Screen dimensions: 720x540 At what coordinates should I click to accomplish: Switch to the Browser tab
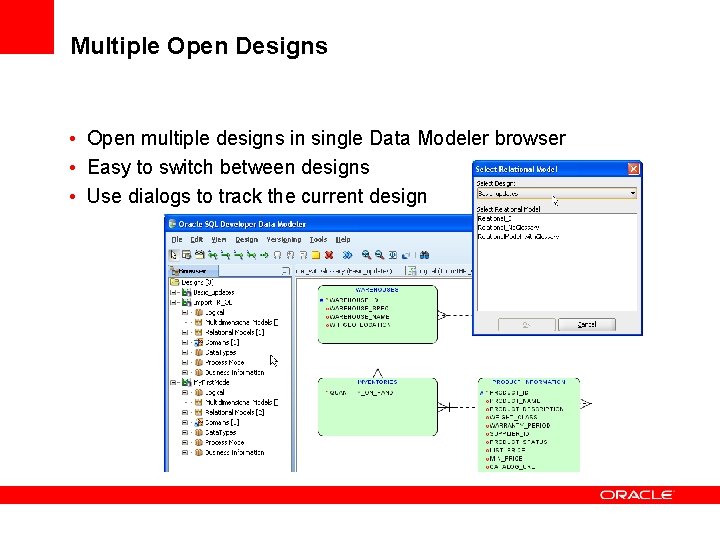tap(193, 271)
